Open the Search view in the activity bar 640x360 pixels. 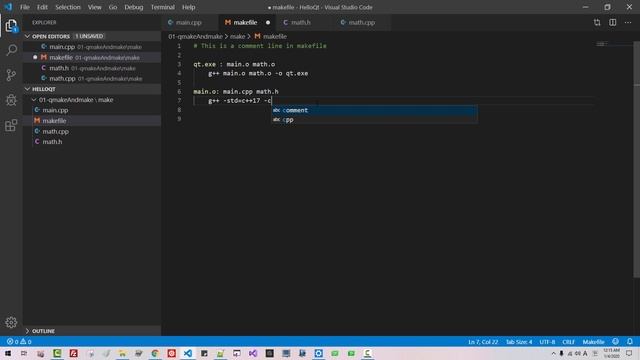pyautogui.click(x=11, y=50)
